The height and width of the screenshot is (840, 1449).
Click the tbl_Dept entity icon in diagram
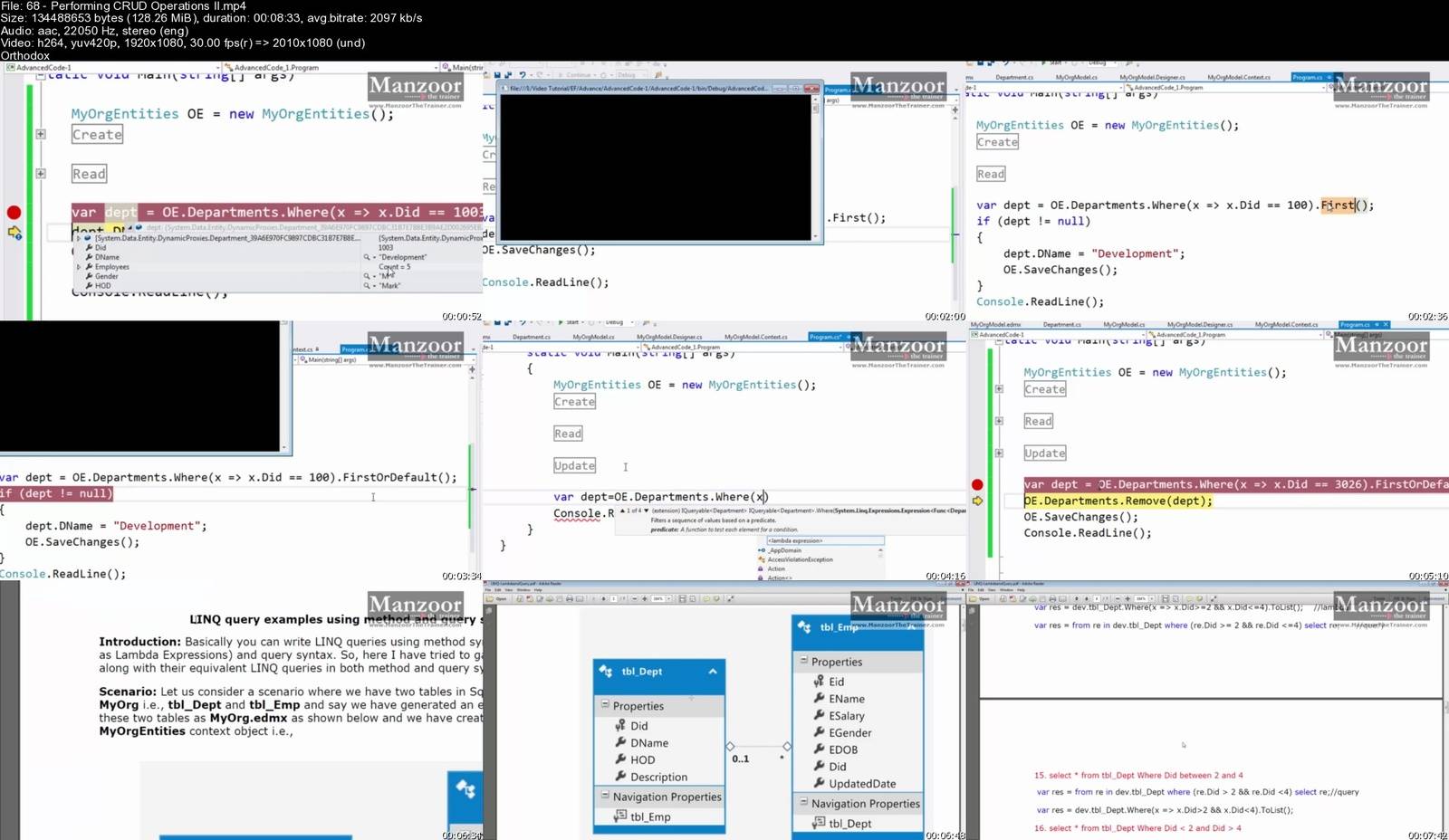click(x=606, y=671)
